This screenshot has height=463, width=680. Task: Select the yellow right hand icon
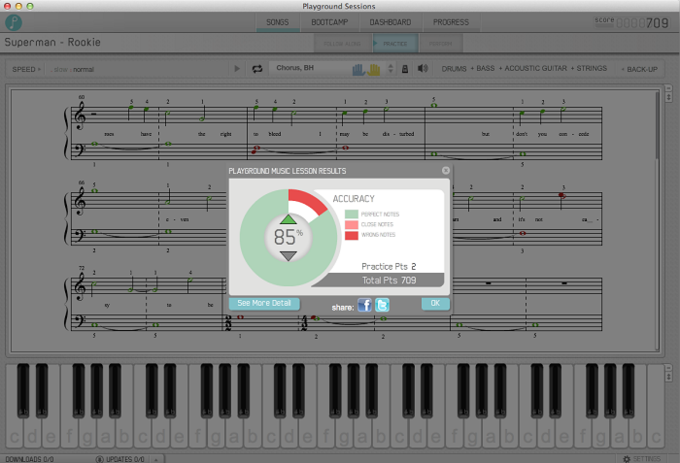(373, 69)
